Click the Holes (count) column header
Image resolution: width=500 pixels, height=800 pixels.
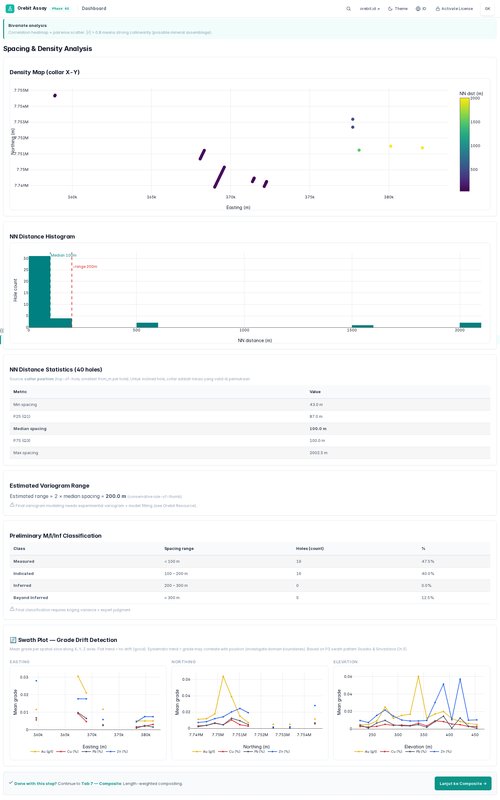[310, 548]
